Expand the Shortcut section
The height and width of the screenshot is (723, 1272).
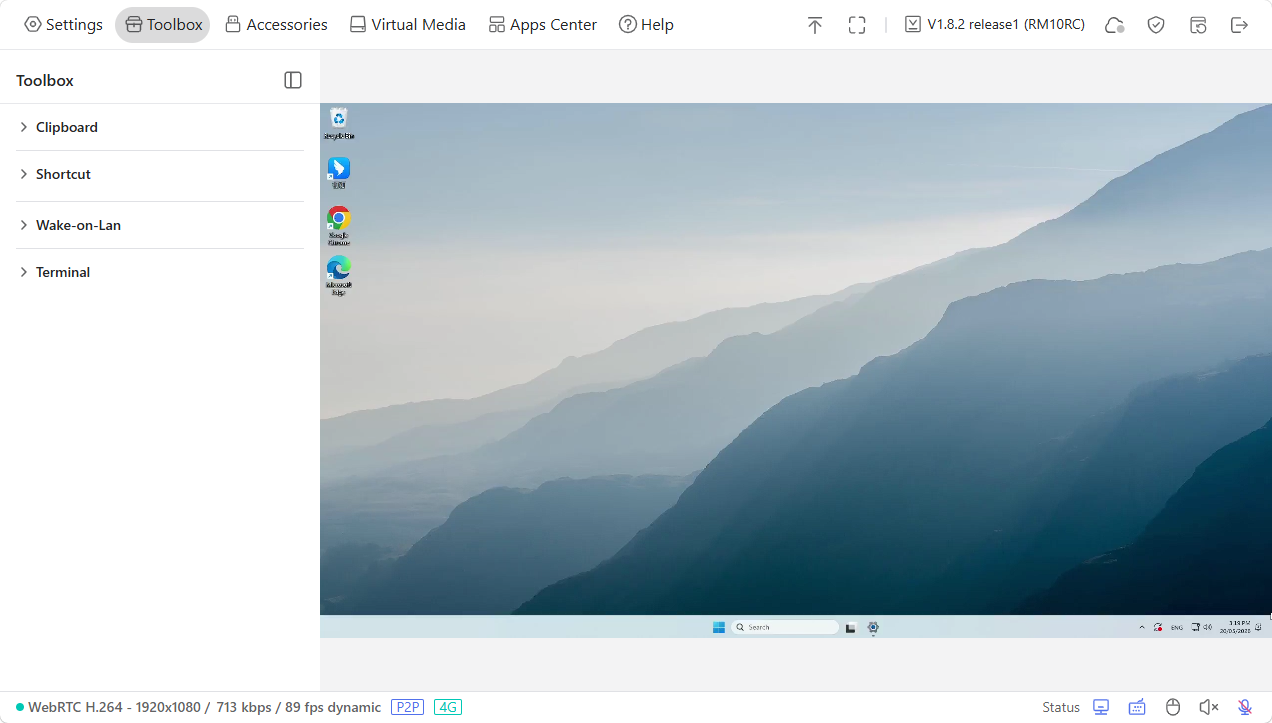[x=160, y=174]
